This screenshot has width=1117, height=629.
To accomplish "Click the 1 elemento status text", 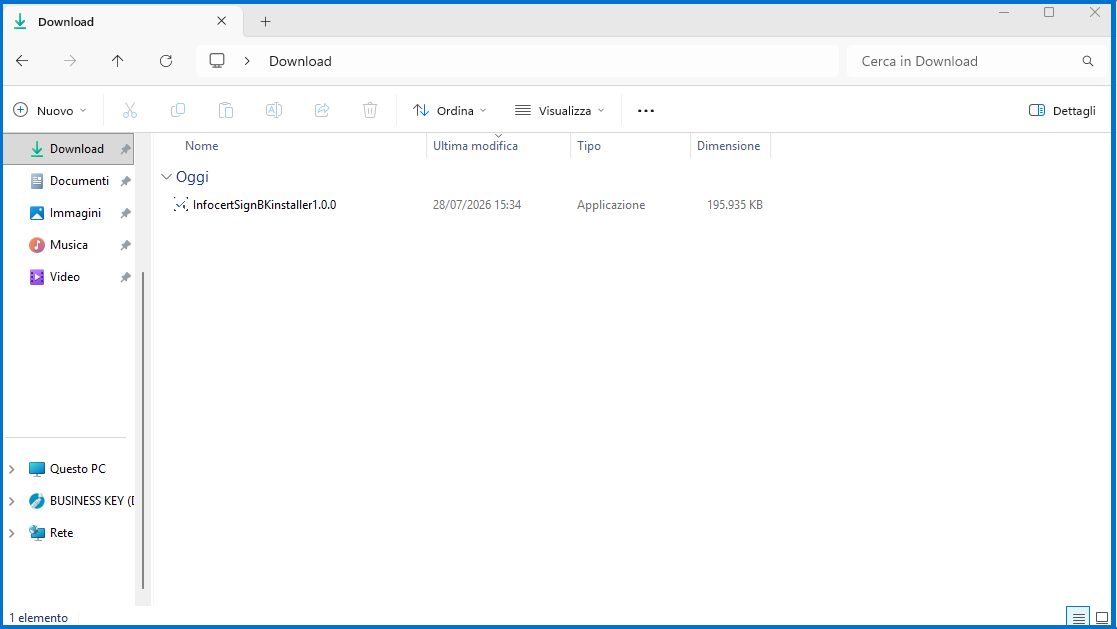I will pyautogui.click(x=38, y=618).
